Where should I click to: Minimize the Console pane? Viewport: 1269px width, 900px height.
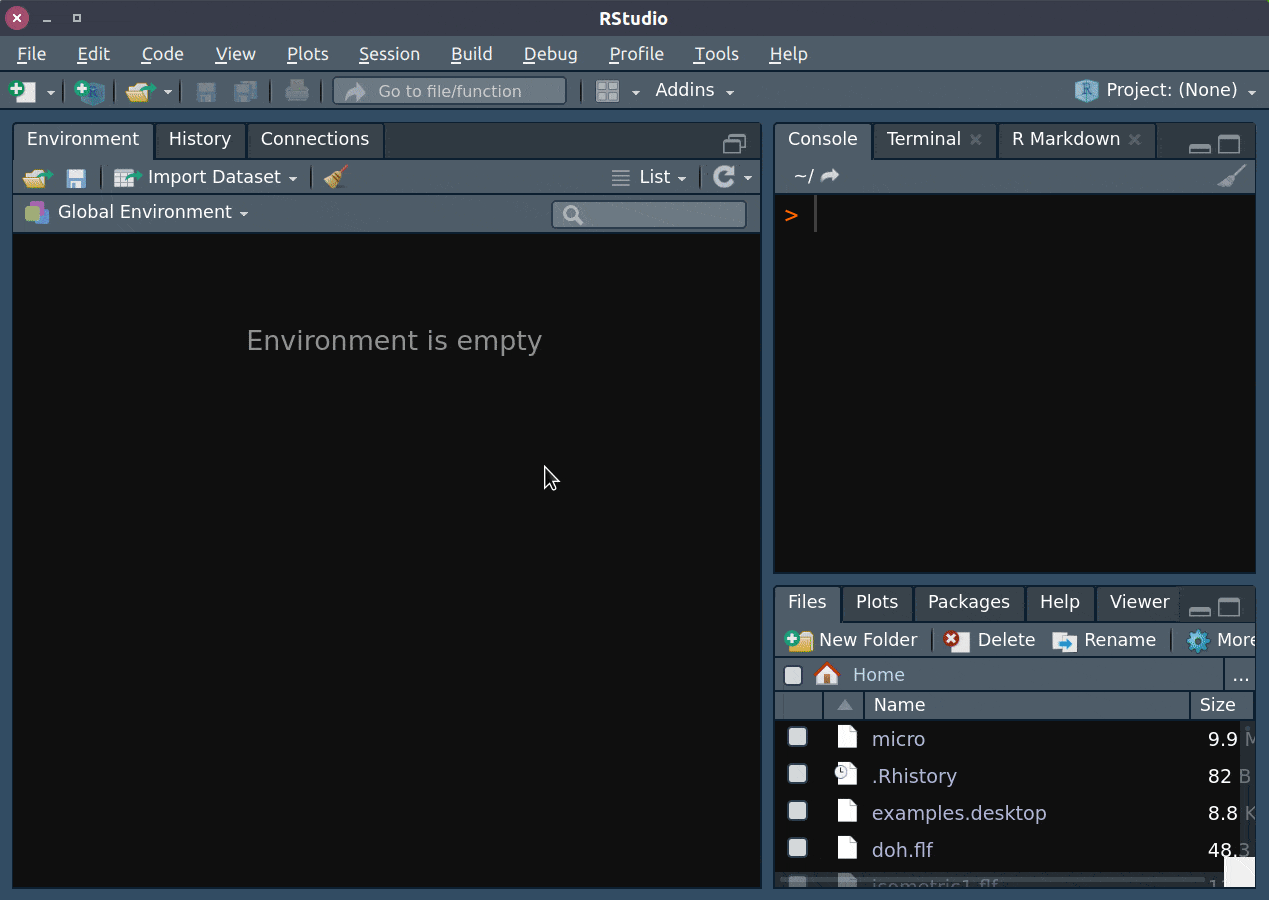pos(1199,147)
